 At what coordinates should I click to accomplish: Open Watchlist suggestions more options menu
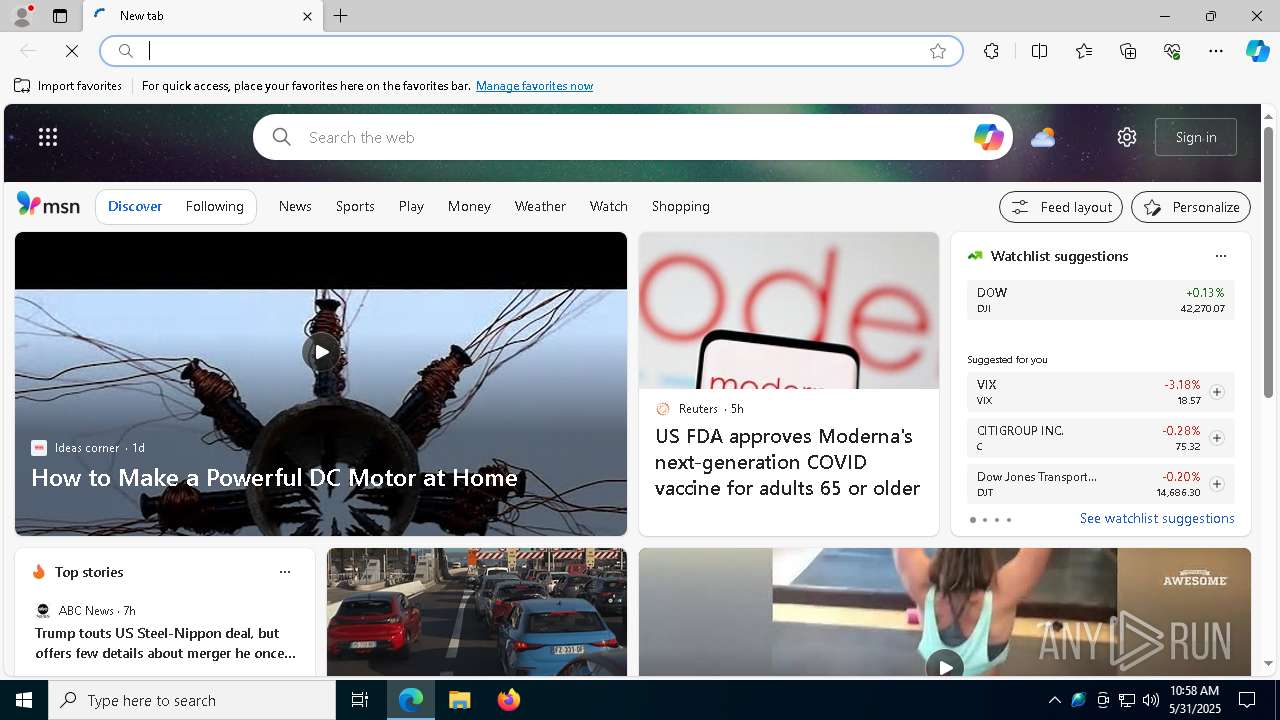(x=1220, y=256)
